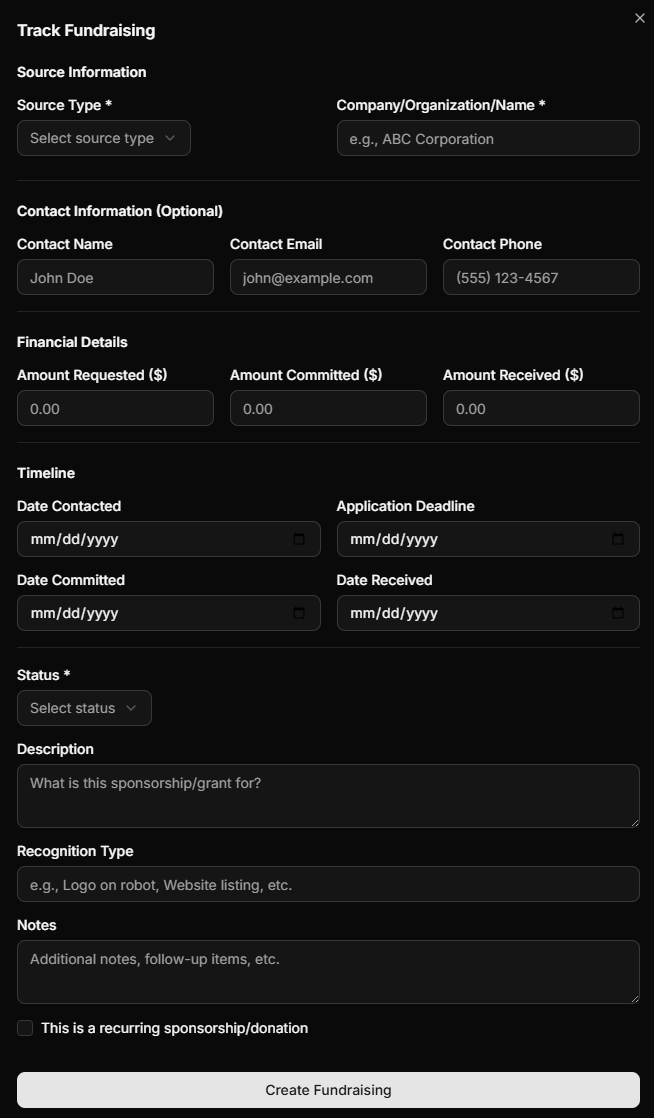Select the Amount Committed field
Screen dimensions: 654x1118
(x=328, y=409)
